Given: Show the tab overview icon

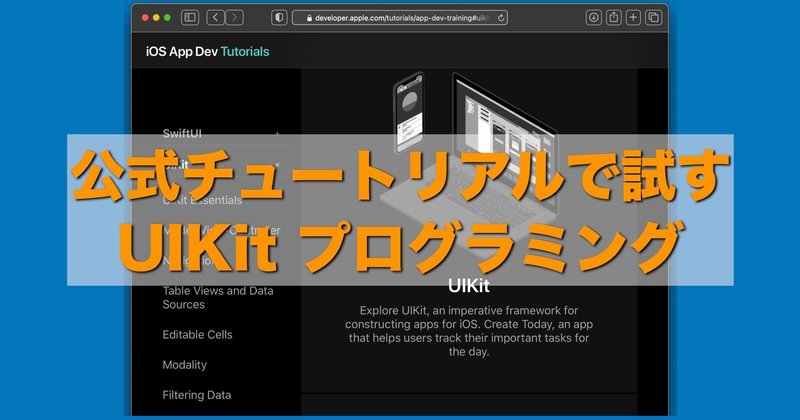Looking at the screenshot, I should tap(653, 17).
